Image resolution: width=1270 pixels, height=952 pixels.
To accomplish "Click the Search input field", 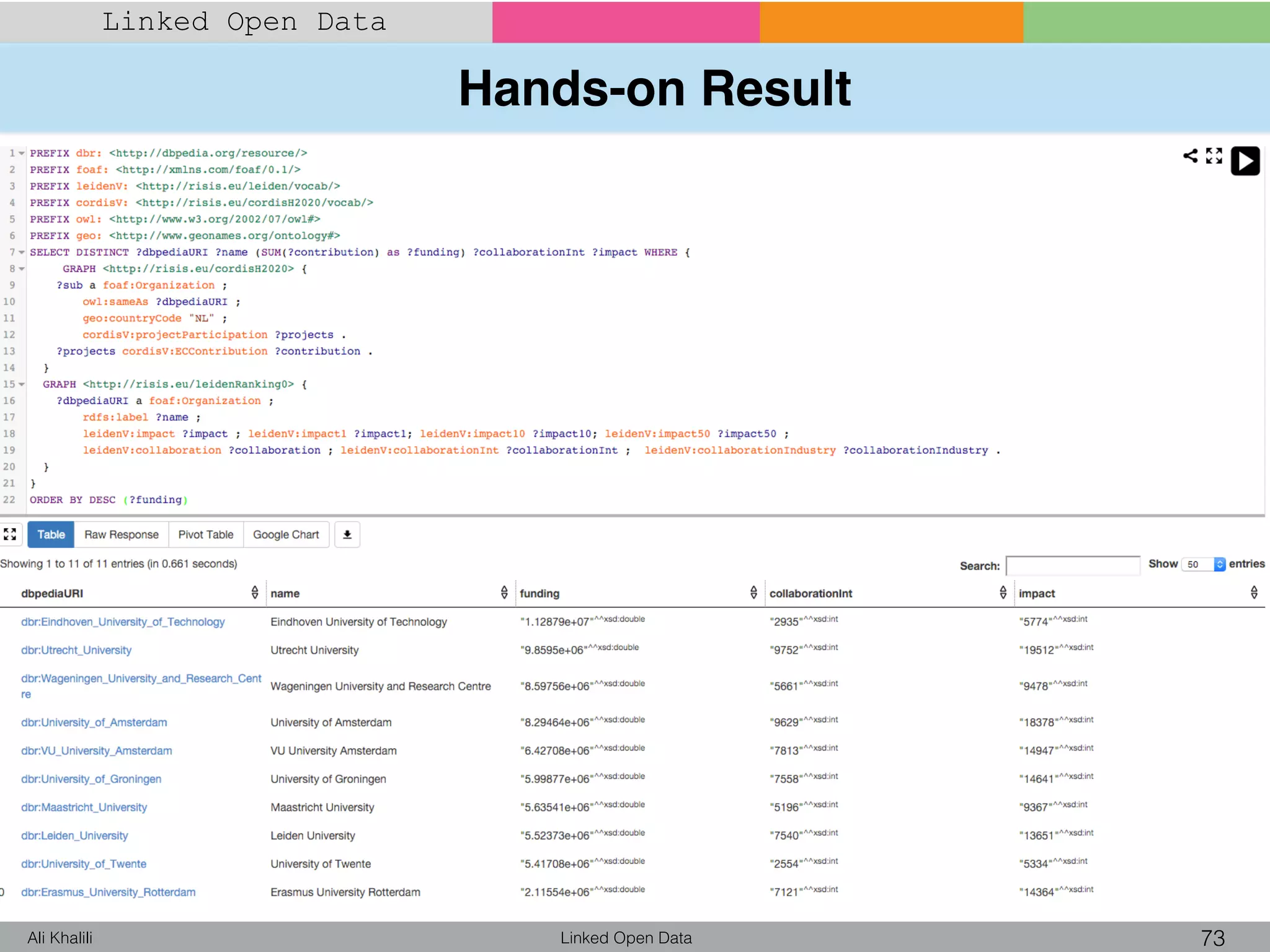I will [1072, 565].
